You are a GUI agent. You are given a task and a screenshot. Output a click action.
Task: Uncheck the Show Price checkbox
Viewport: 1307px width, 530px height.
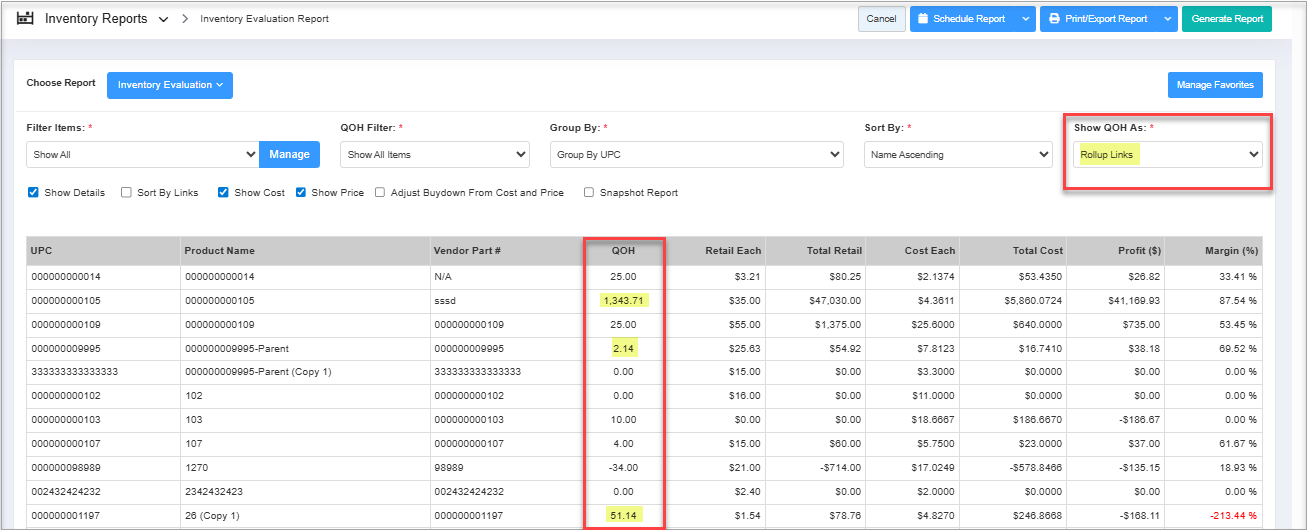(x=301, y=193)
